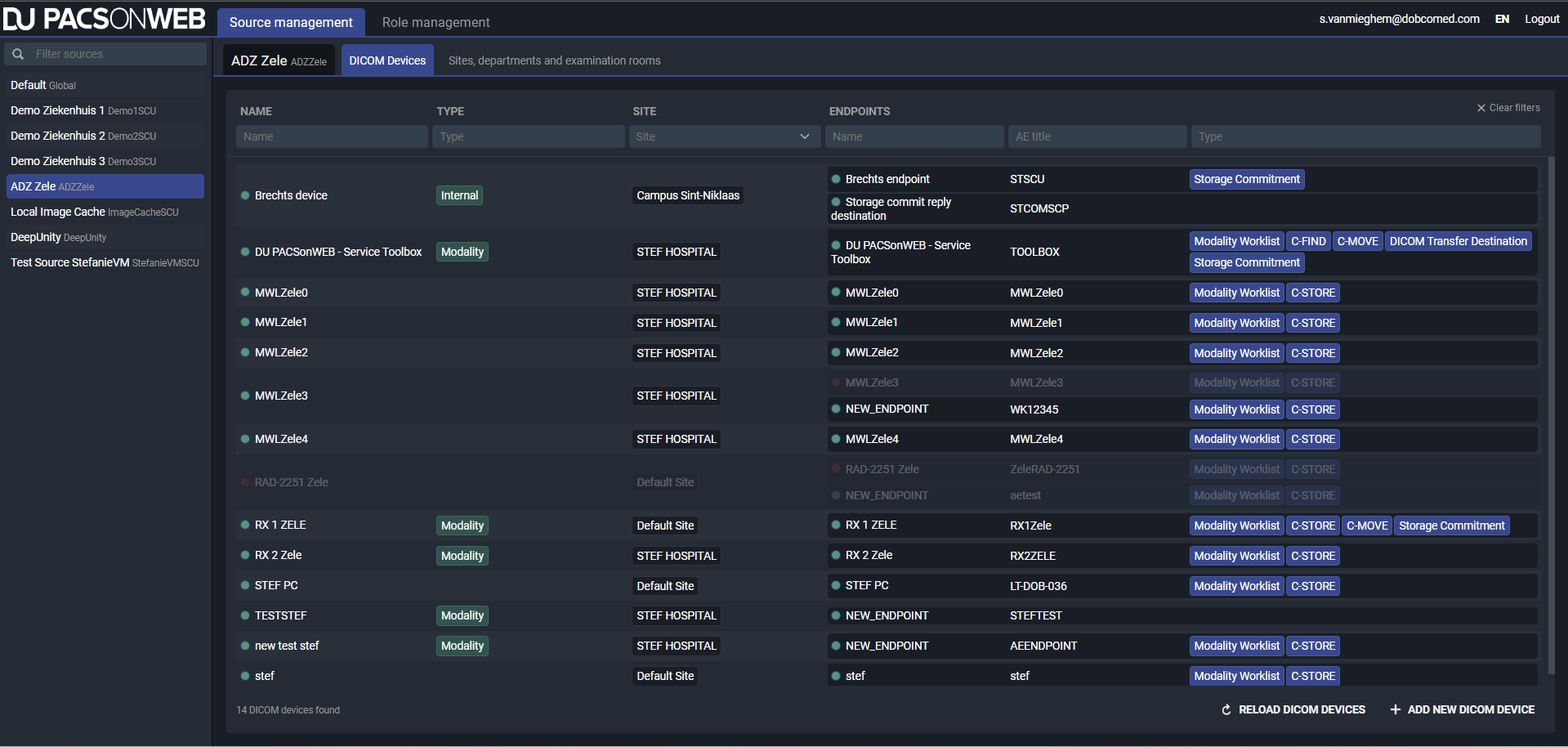The height and width of the screenshot is (747, 1568).
Task: Click Reload DICOM Devices button
Action: pos(1293,709)
